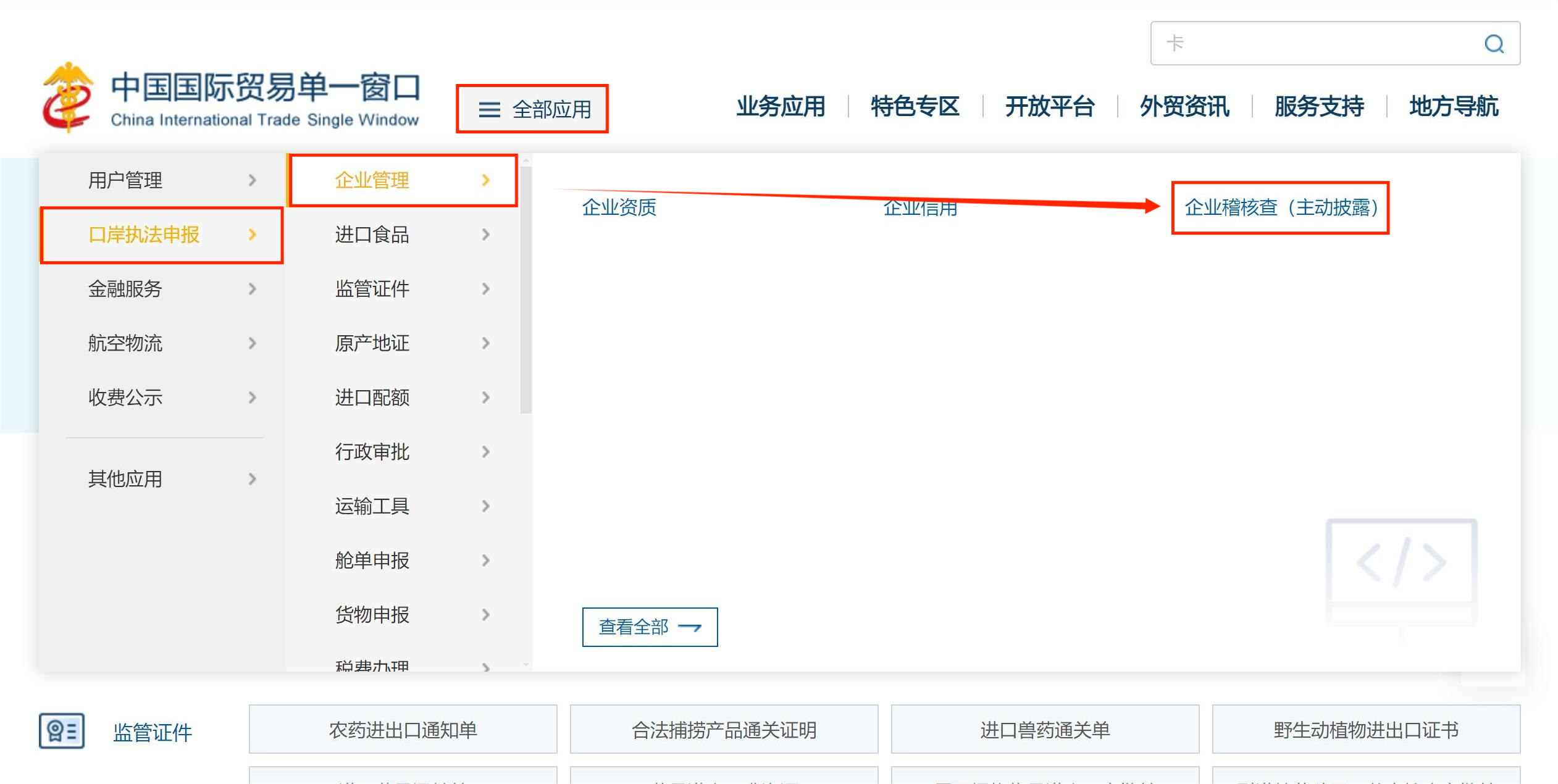Click the arrow icon in 查看全部
Viewport: 1558px width, 784px height.
(690, 627)
